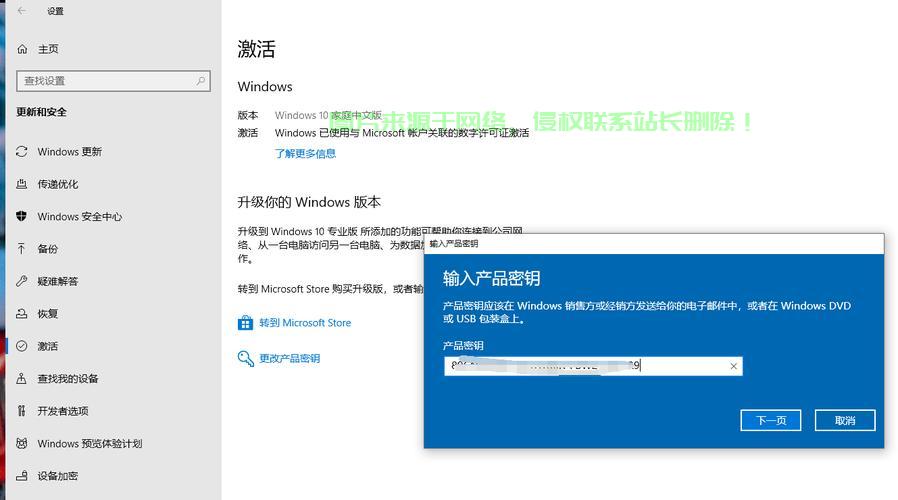This screenshot has height=500, width=898.
Task: Click the 查找我的设备 locator icon
Action: (22, 378)
